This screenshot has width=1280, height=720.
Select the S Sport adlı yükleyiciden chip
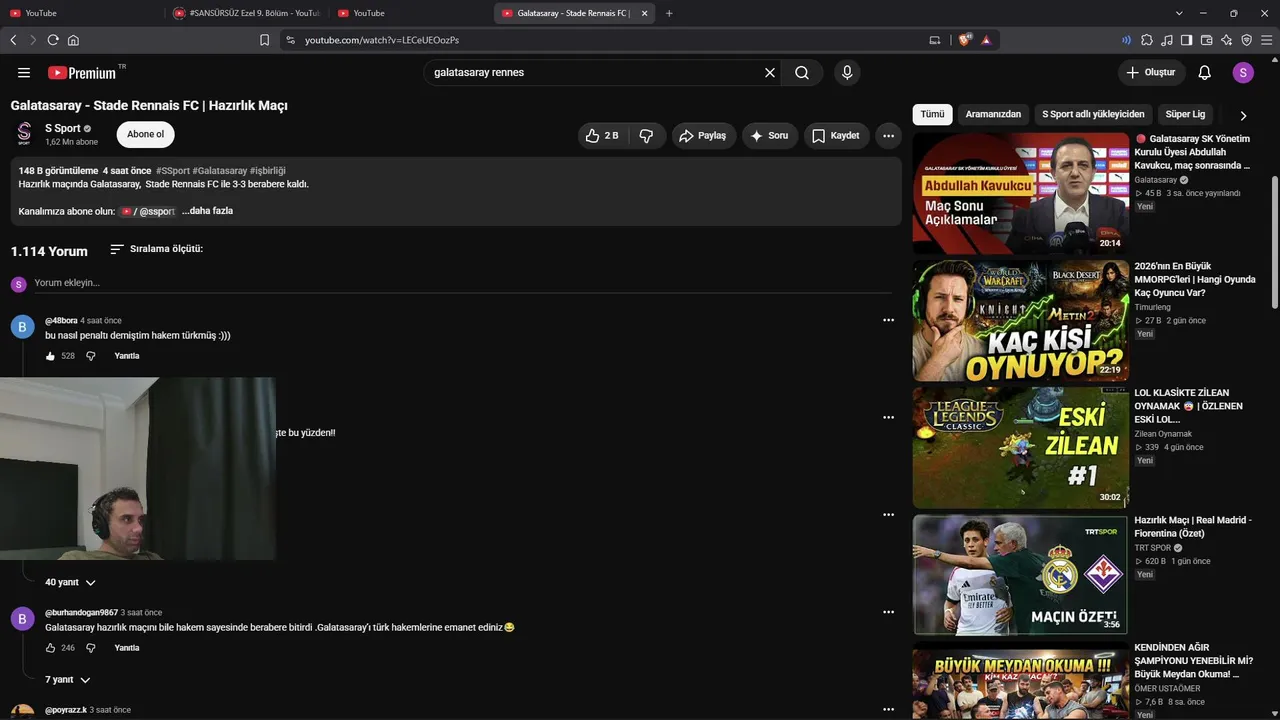[x=1093, y=114]
